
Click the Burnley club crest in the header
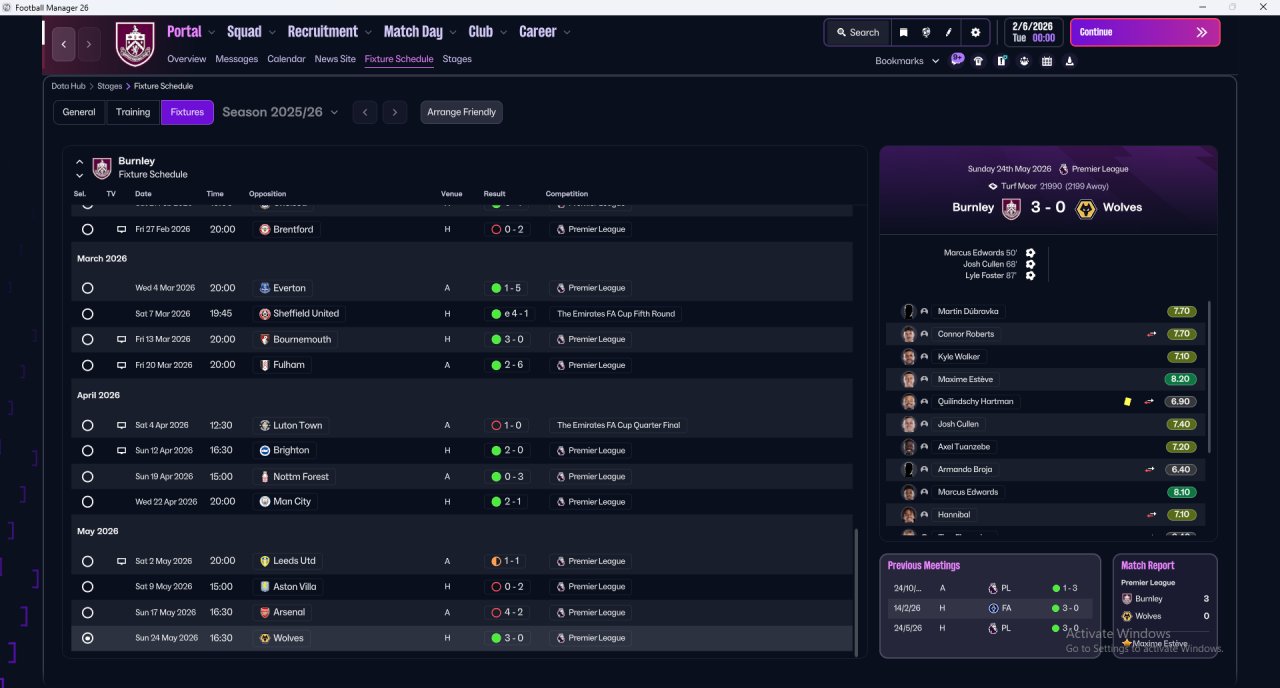pos(135,44)
